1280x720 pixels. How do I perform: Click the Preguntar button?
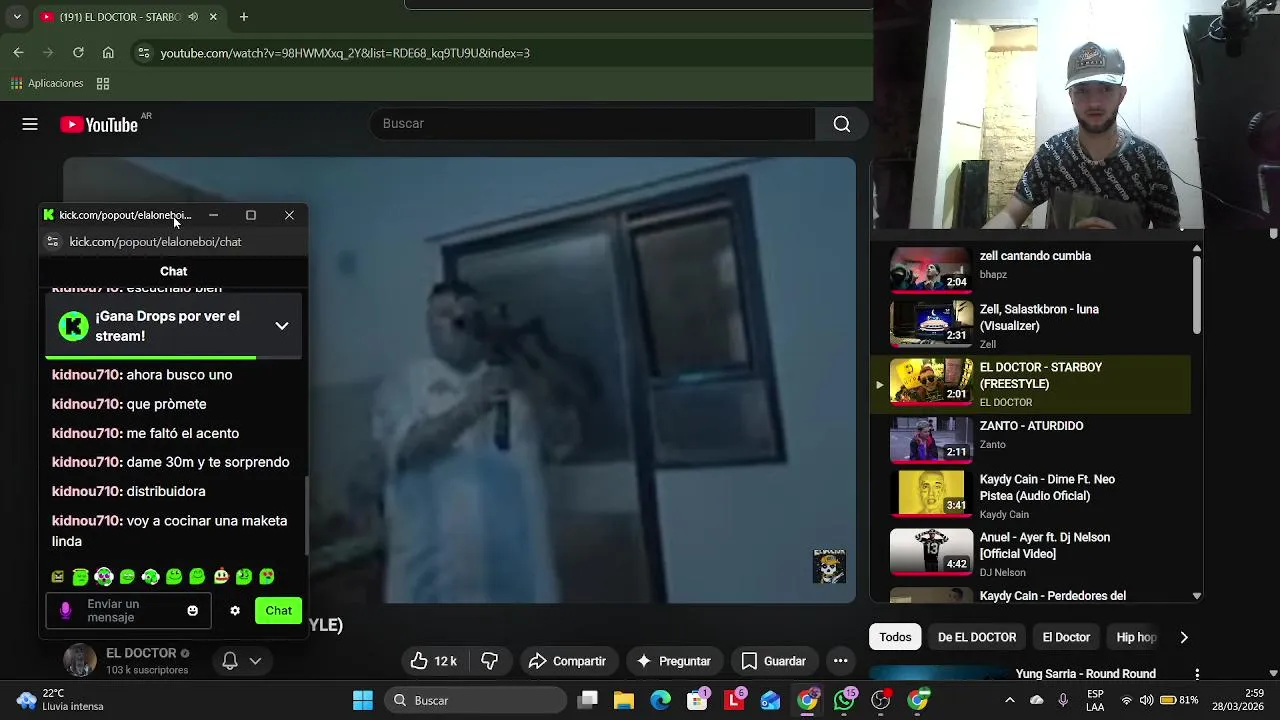coord(673,661)
